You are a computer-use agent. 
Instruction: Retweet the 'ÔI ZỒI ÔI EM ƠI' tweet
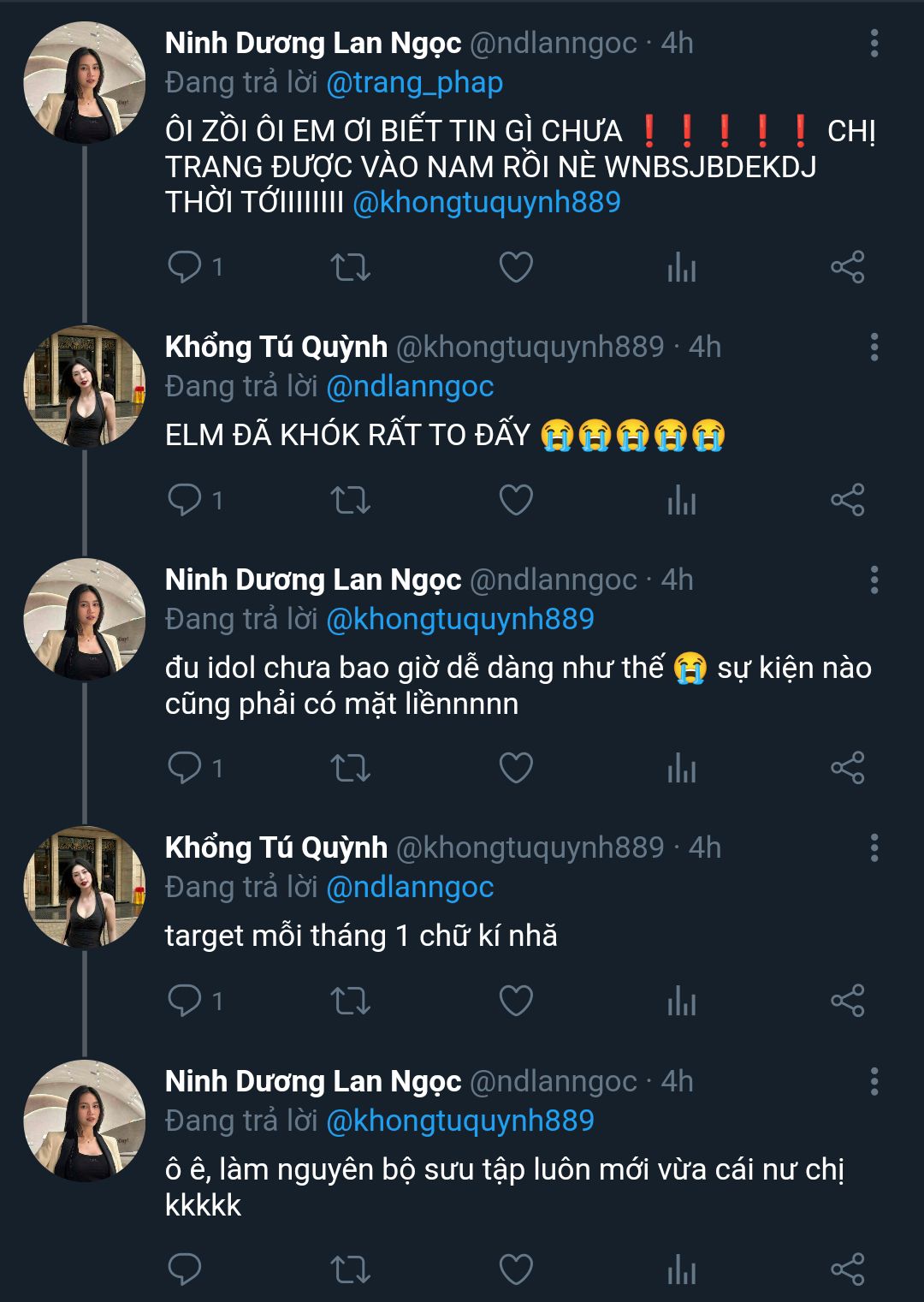(350, 267)
